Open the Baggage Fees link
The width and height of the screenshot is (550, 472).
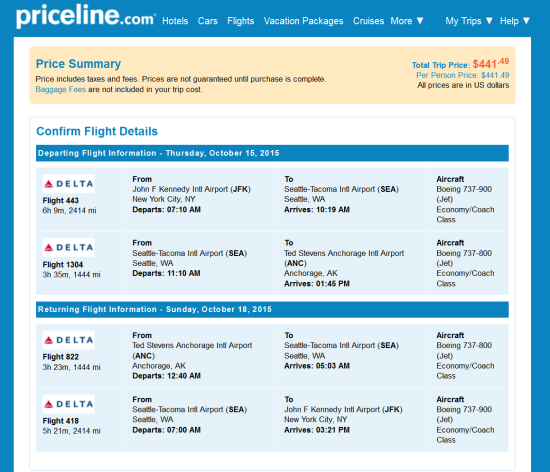coord(61,89)
